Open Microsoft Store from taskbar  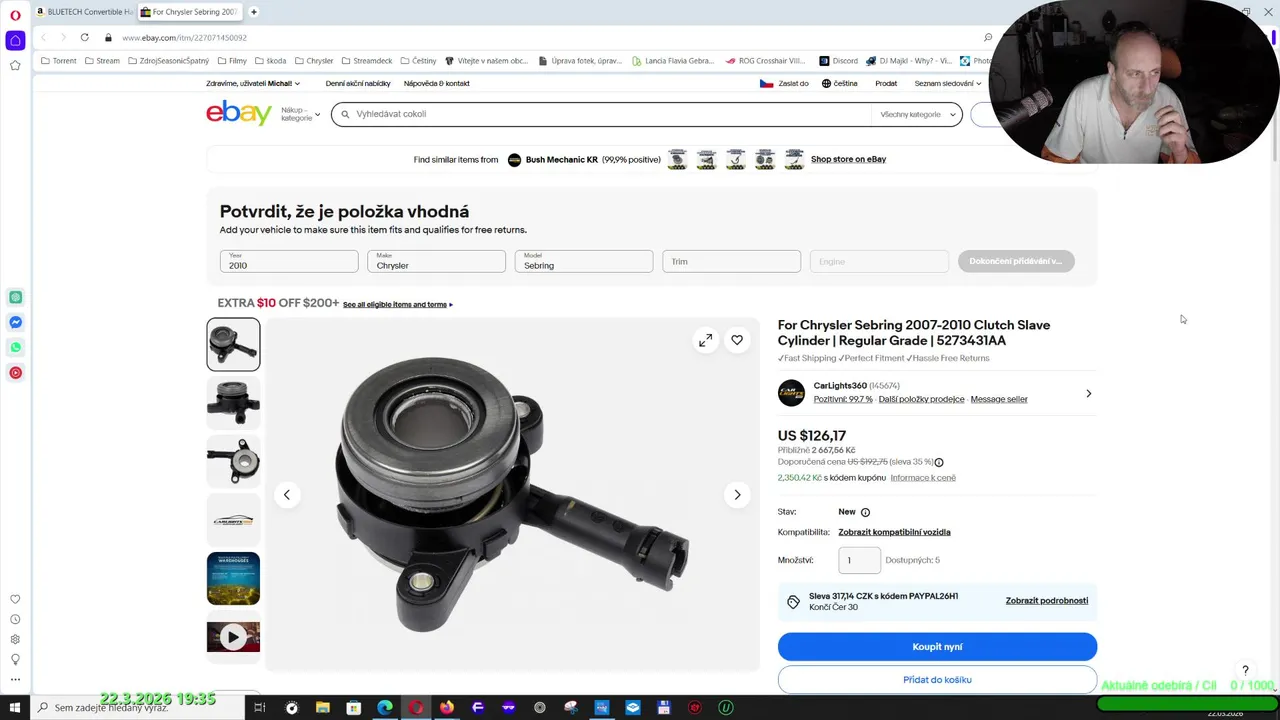click(353, 707)
